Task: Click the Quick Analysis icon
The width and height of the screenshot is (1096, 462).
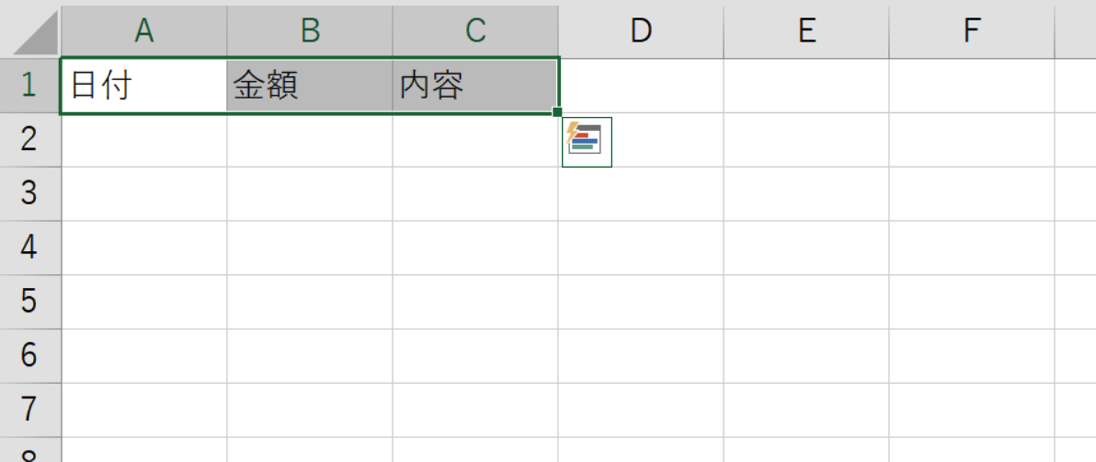Action: tap(587, 142)
